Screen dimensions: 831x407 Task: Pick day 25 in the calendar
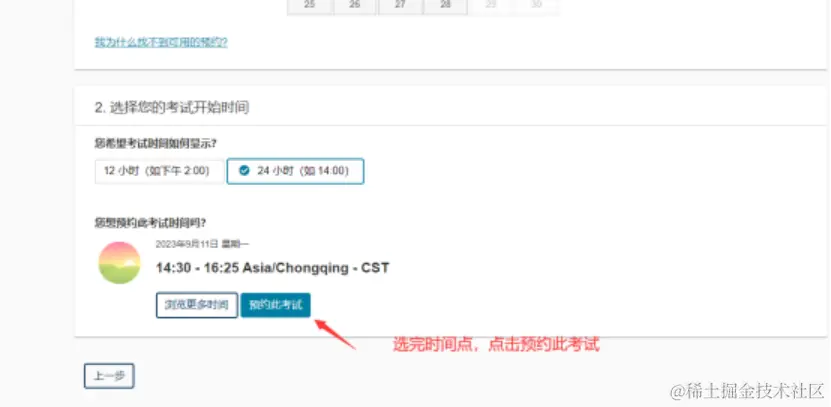pyautogui.click(x=310, y=6)
